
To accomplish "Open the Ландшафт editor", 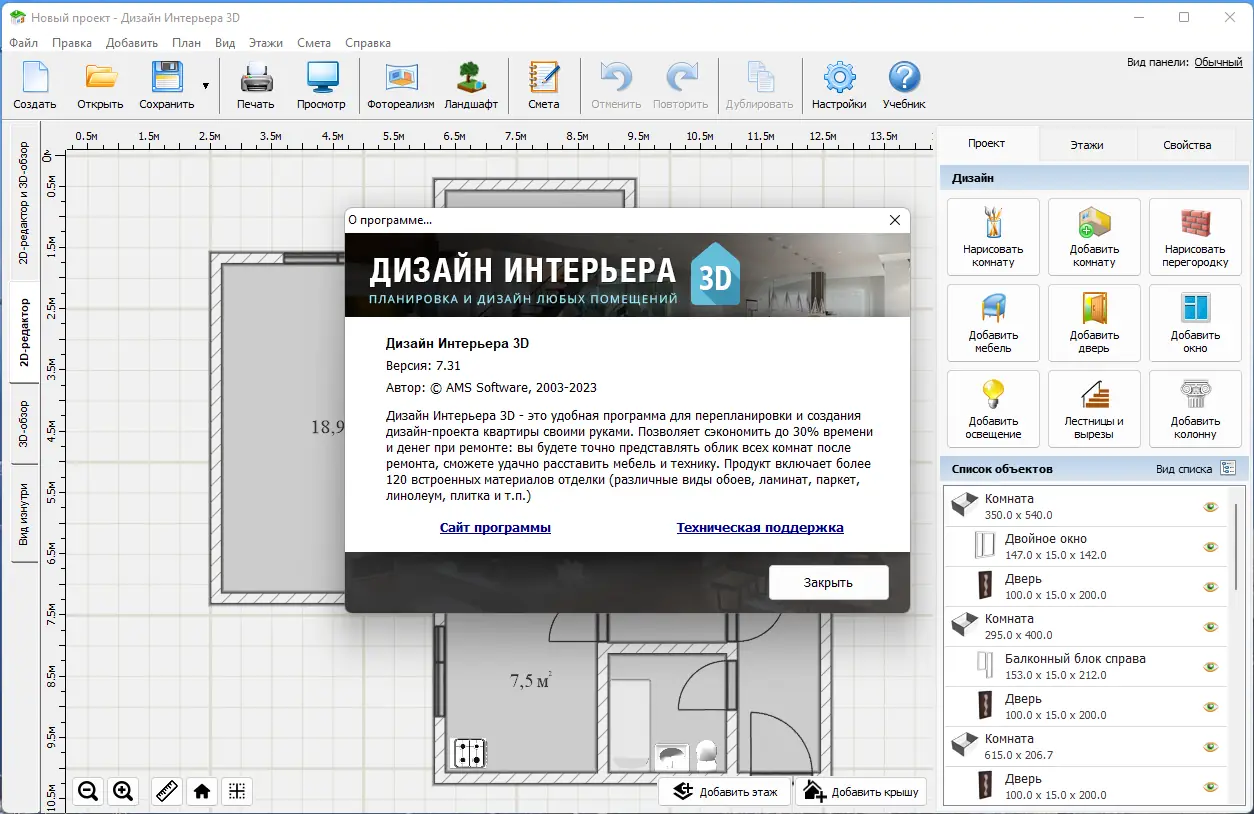I will pyautogui.click(x=471, y=84).
